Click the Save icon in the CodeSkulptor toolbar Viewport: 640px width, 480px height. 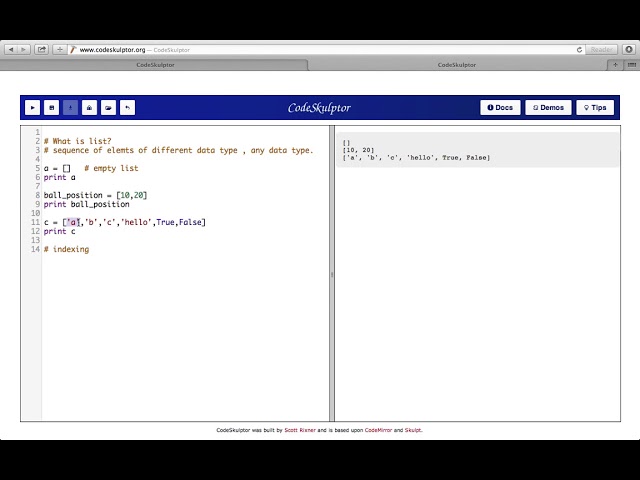pyautogui.click(x=52, y=107)
